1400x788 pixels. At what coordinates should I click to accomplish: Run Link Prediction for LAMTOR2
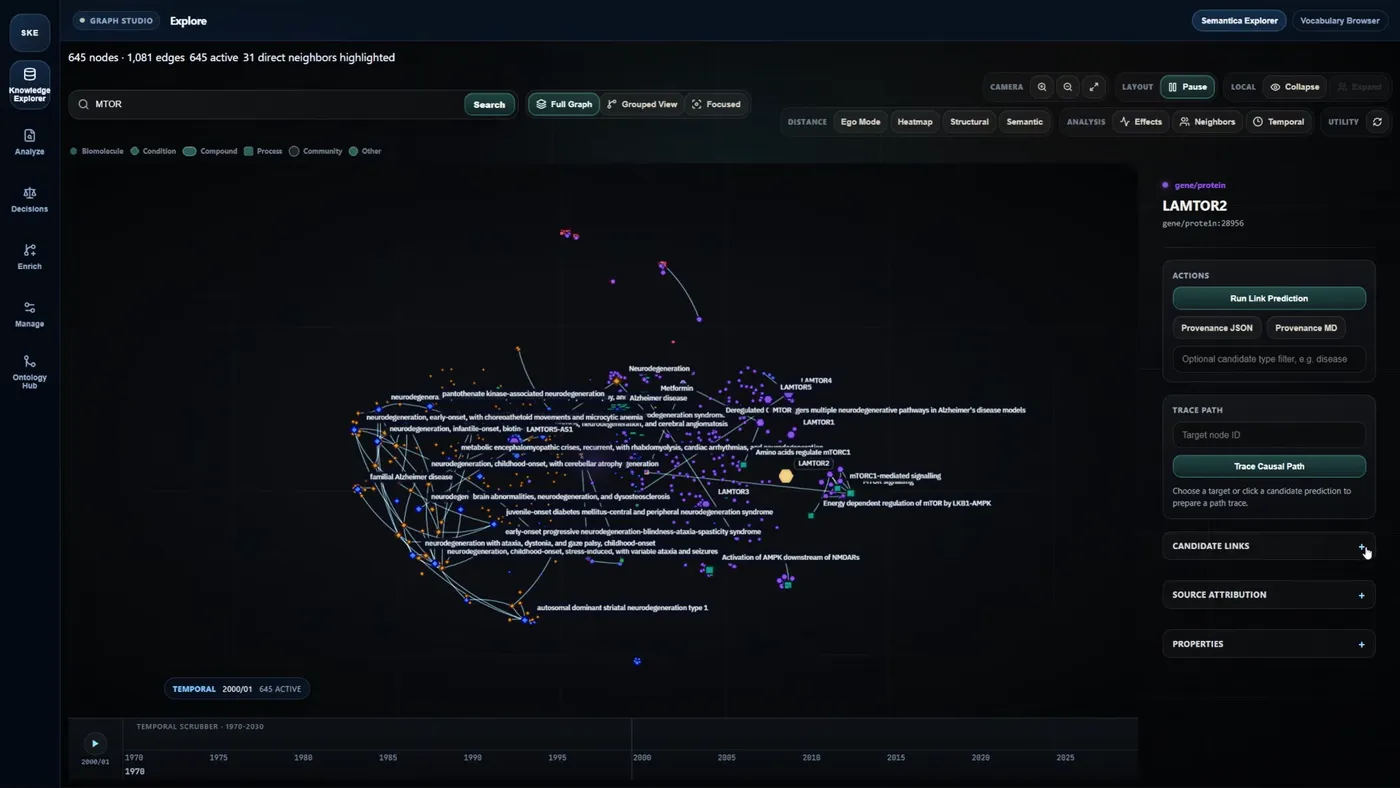(x=1269, y=298)
